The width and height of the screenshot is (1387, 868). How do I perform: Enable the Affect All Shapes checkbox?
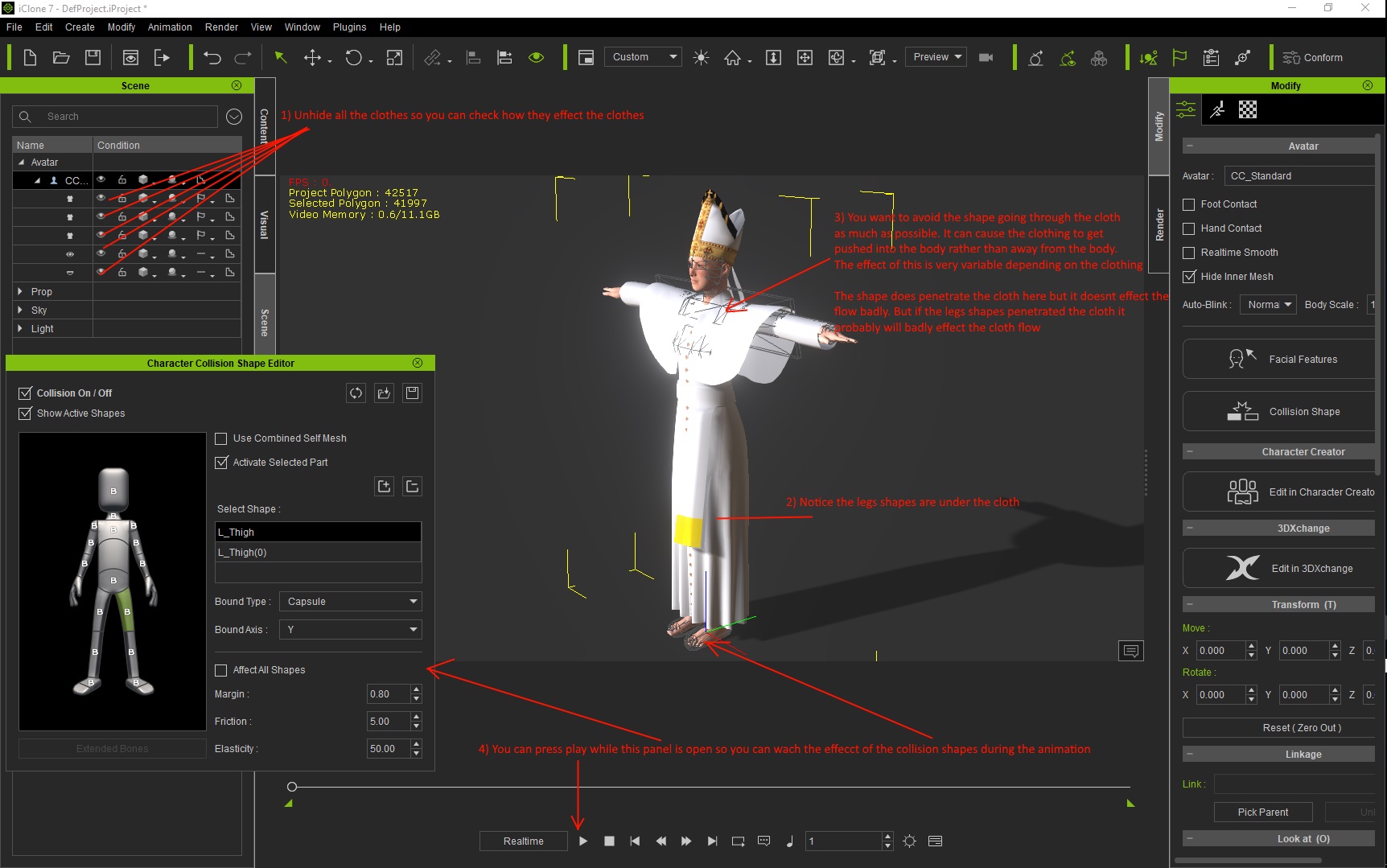221,670
